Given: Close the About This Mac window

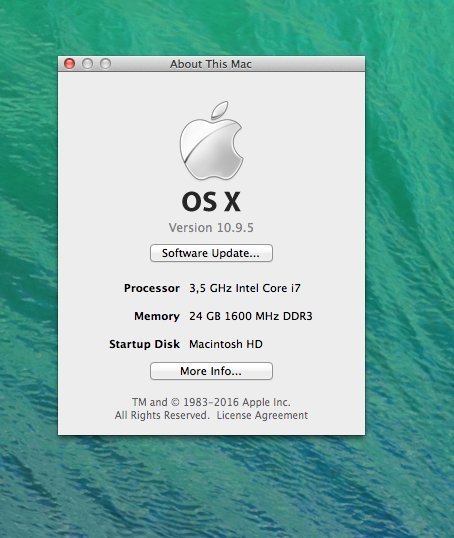Looking at the screenshot, I should pyautogui.click(x=70, y=64).
